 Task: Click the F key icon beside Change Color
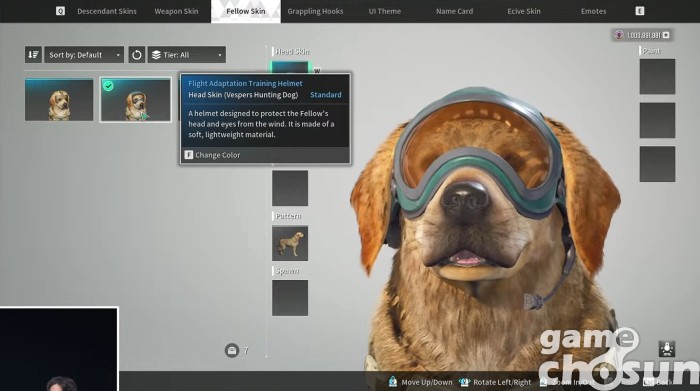[189, 155]
